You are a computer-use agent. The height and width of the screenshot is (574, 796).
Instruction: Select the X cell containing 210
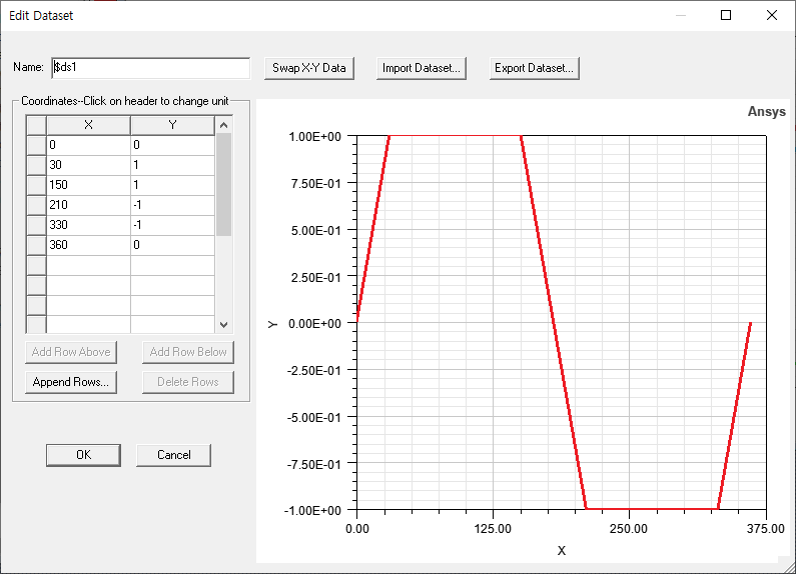point(88,205)
